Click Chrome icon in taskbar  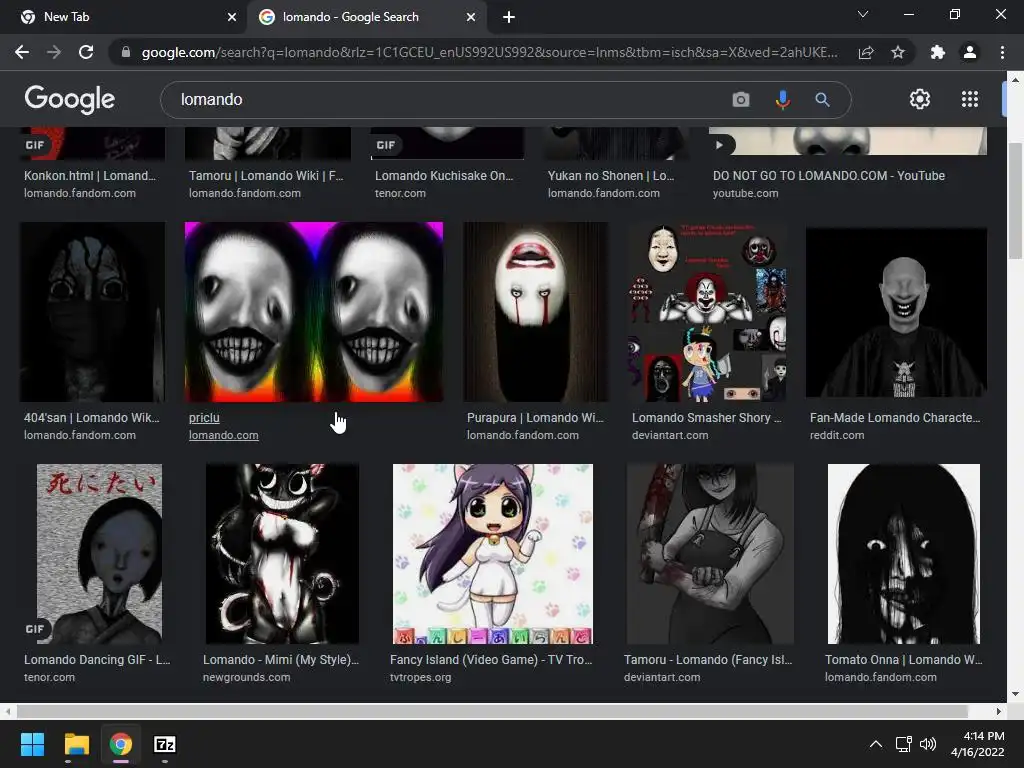click(x=121, y=744)
